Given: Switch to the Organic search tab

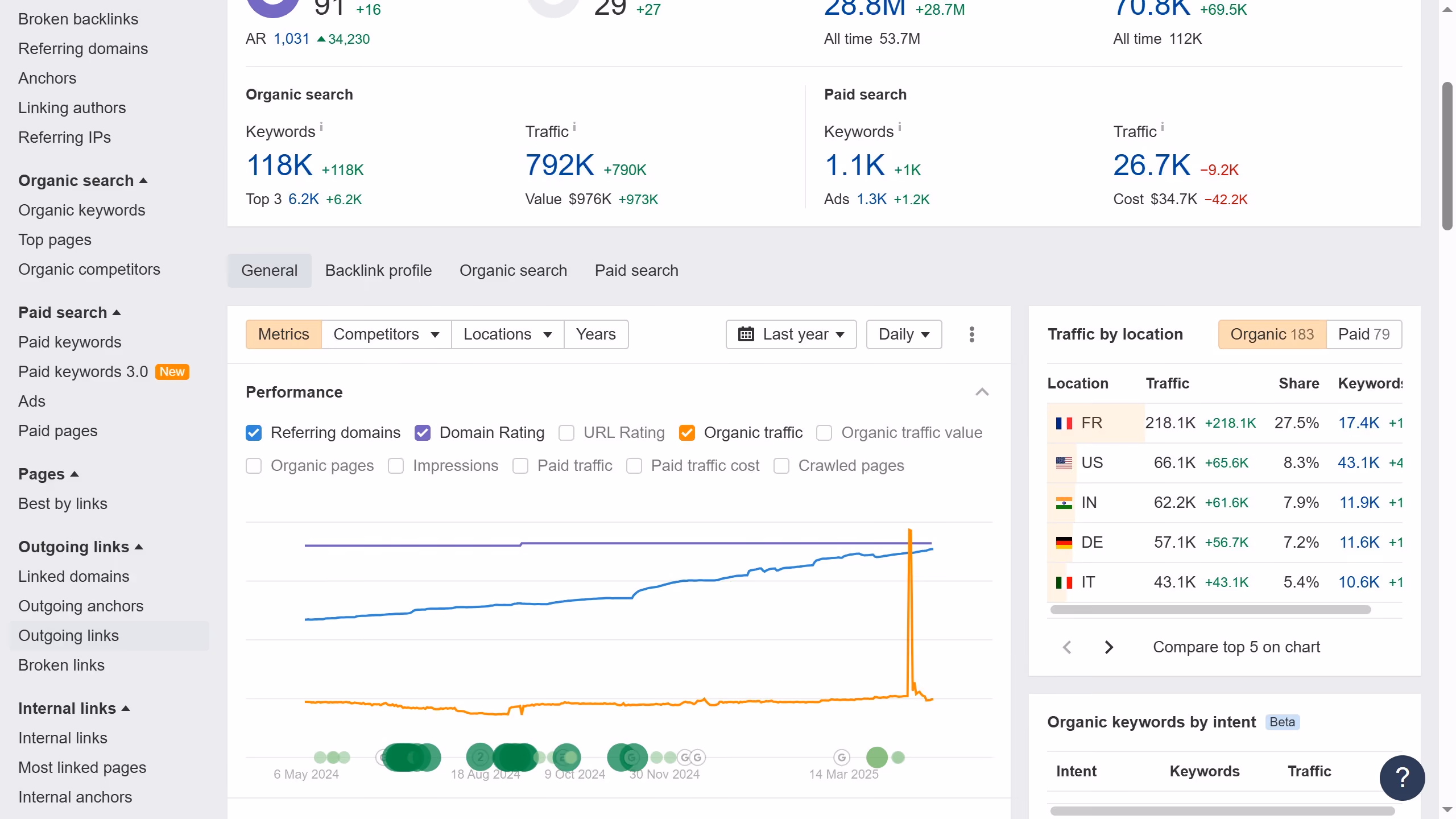Looking at the screenshot, I should [513, 271].
